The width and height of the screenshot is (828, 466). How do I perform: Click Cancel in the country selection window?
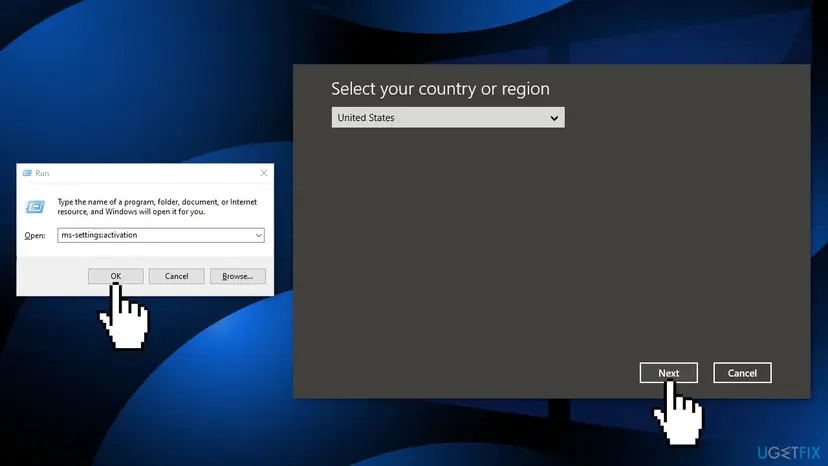[742, 373]
